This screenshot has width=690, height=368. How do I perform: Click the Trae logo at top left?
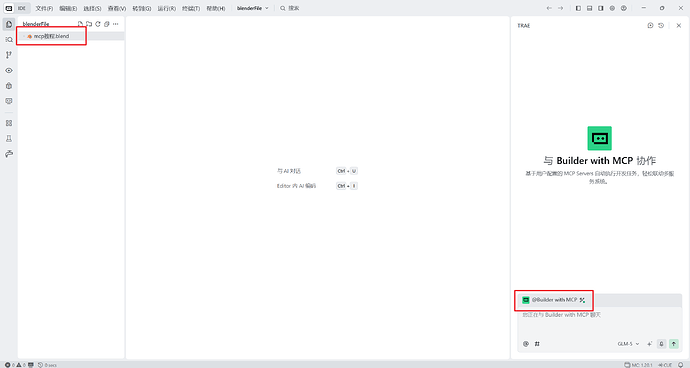(8, 8)
